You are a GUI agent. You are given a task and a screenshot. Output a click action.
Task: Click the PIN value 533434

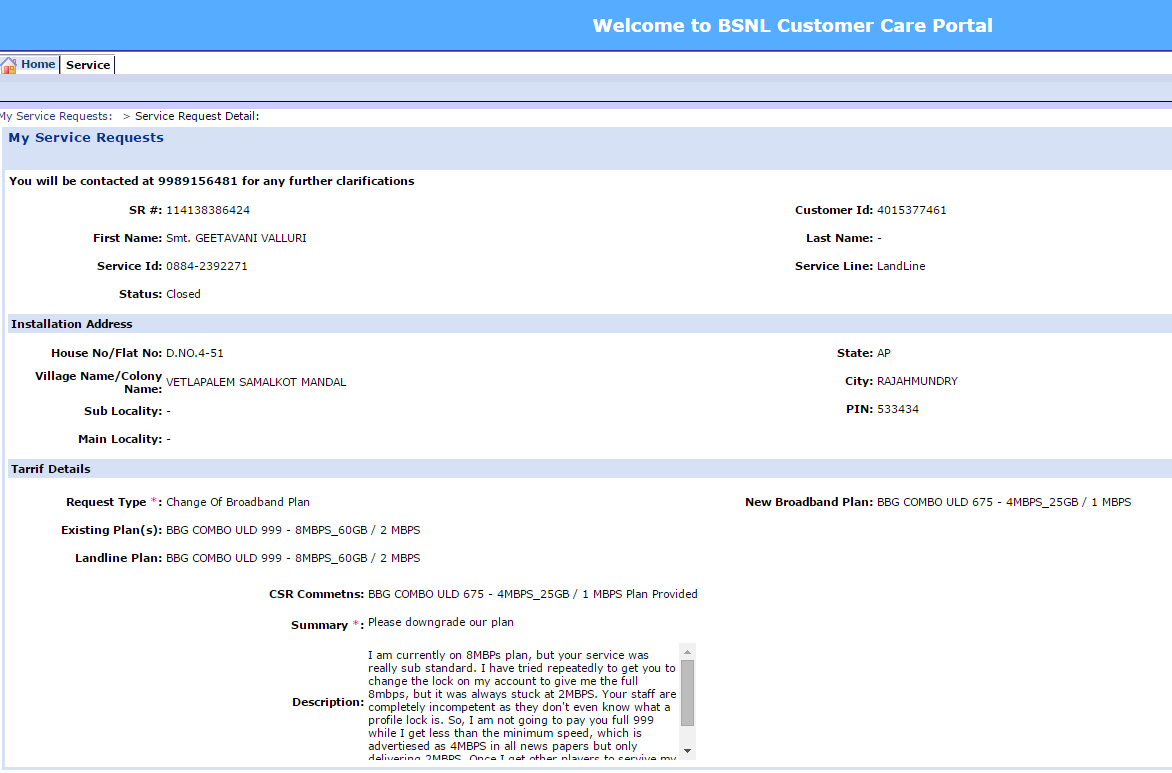pos(898,409)
